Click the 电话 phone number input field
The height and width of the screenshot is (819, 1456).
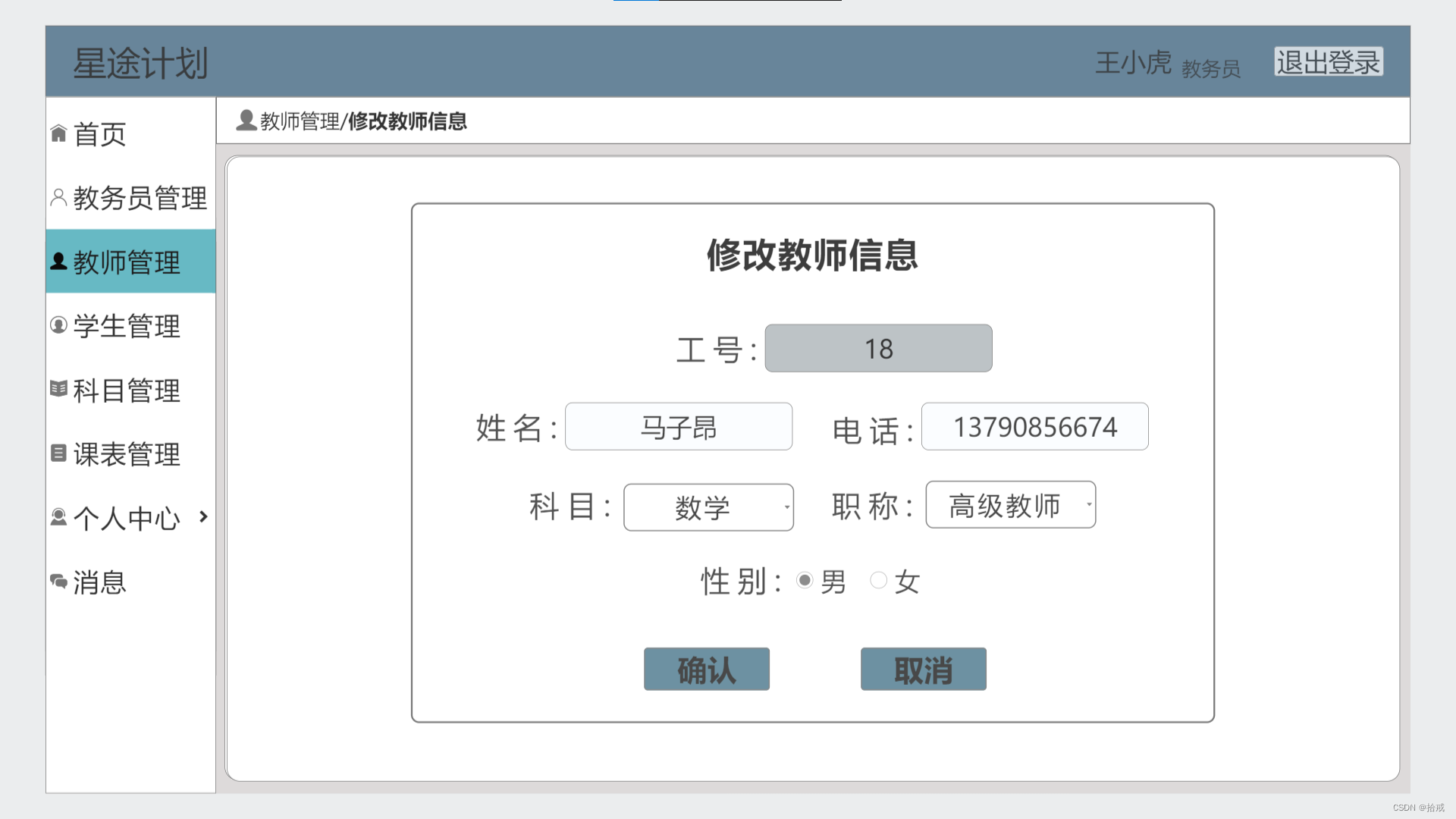[1034, 427]
